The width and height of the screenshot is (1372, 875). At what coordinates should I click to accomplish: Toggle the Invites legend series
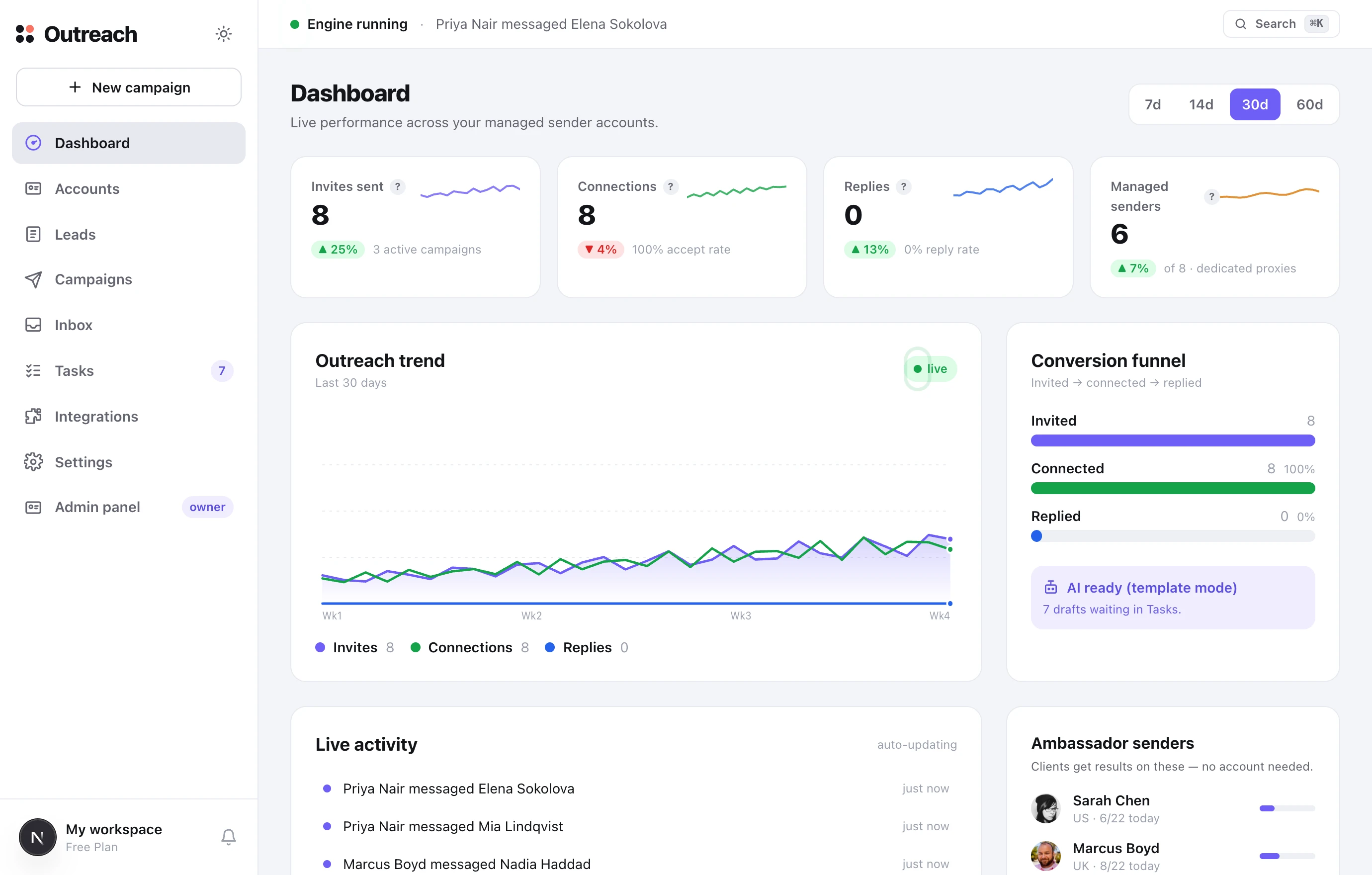click(354, 647)
